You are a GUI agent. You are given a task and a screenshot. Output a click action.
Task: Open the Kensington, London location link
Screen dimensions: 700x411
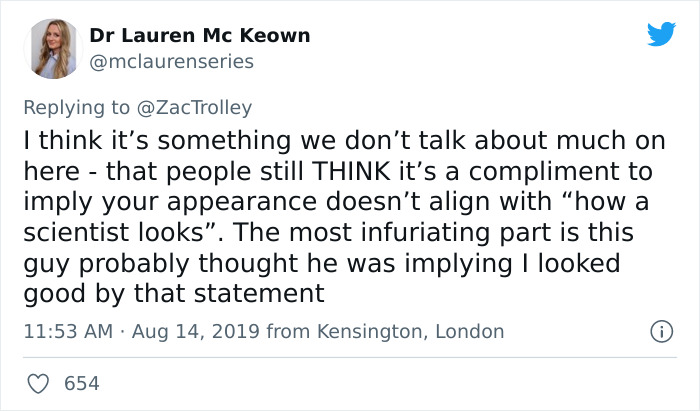(x=410, y=331)
